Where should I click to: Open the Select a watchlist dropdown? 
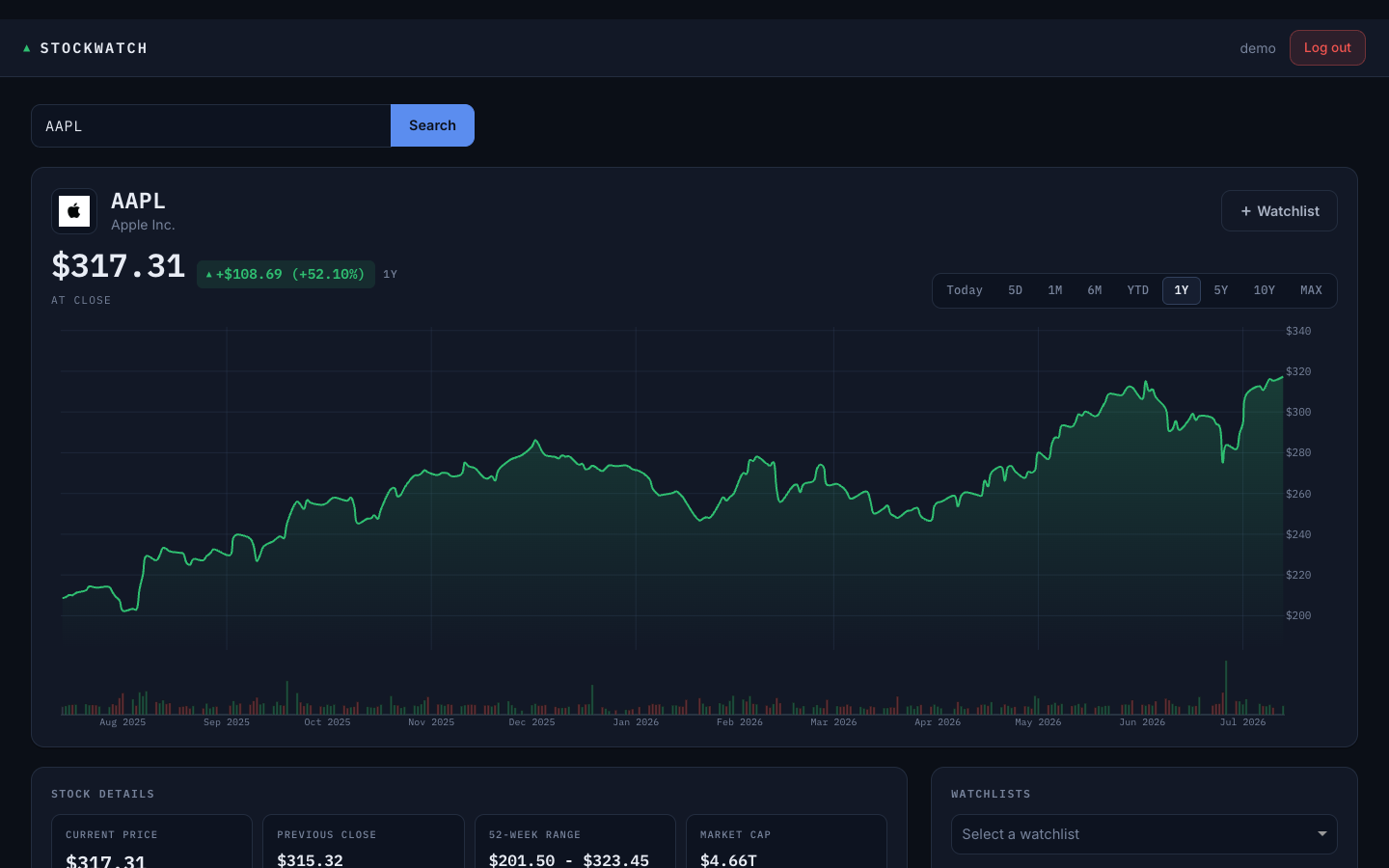[1144, 834]
